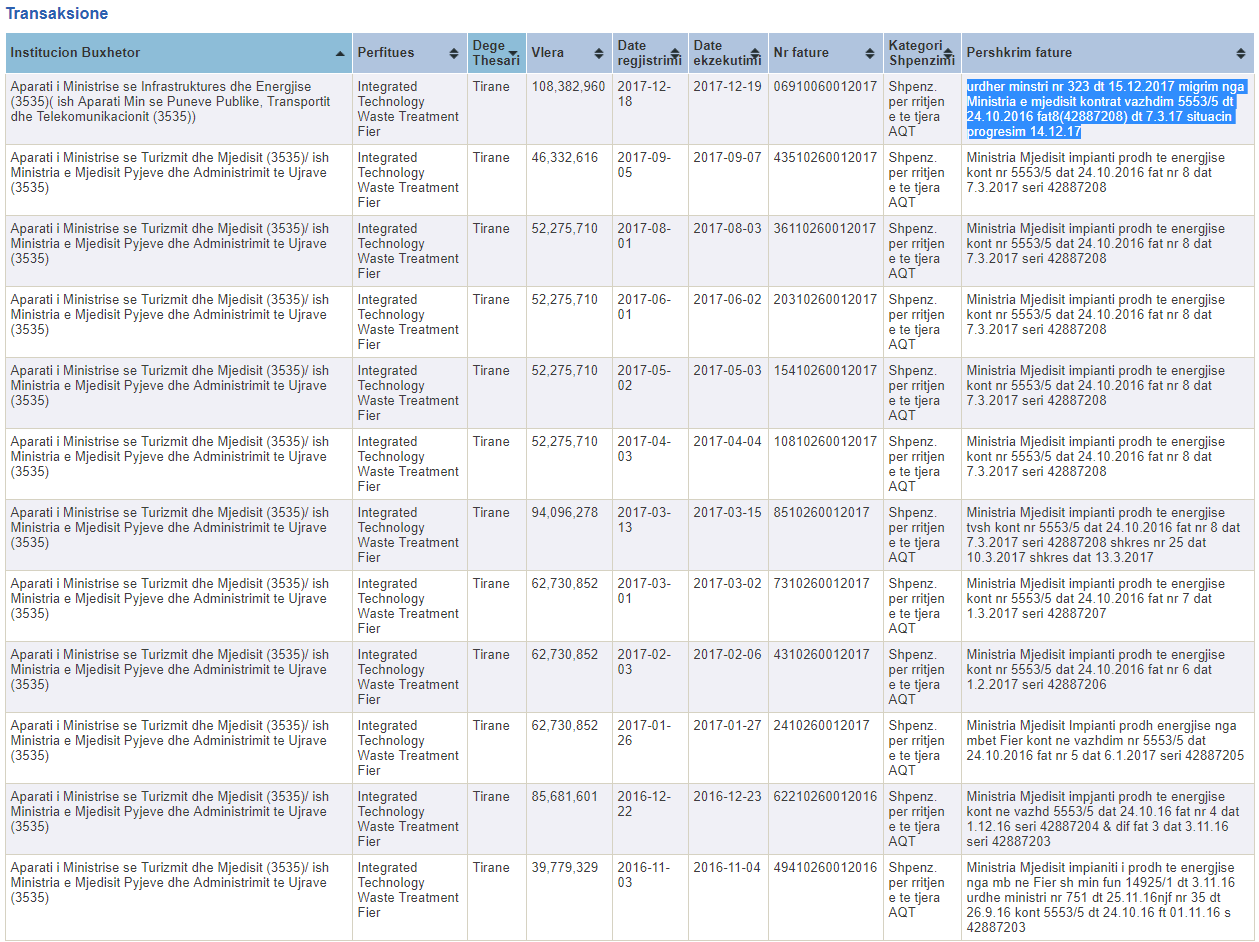
Task: Click the 39,779,329 amount in last row
Action: 564,868
